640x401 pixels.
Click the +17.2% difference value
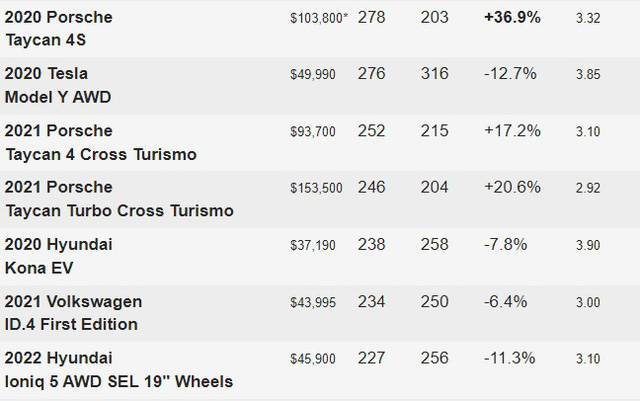512,131
